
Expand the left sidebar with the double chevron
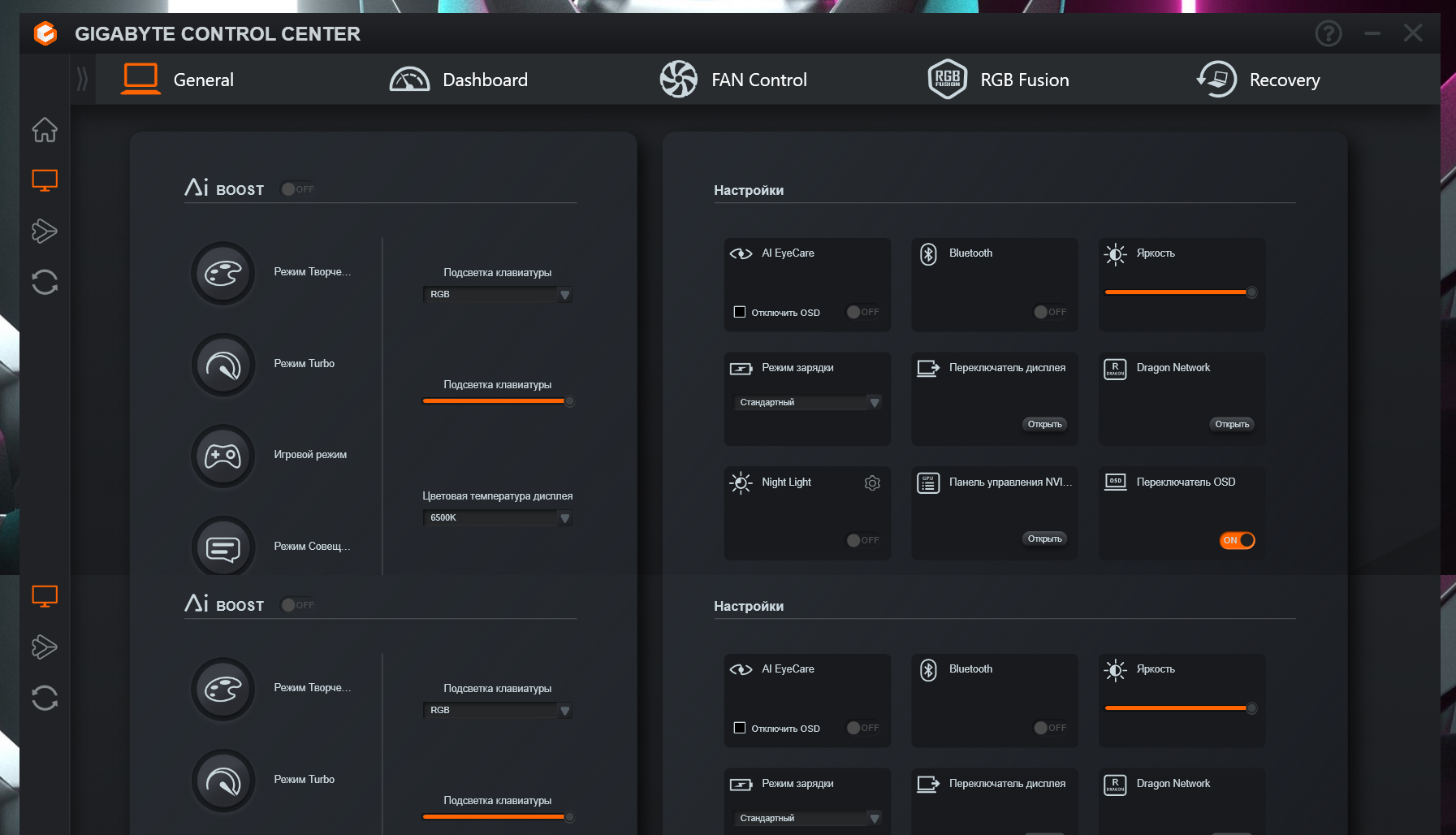(82, 80)
